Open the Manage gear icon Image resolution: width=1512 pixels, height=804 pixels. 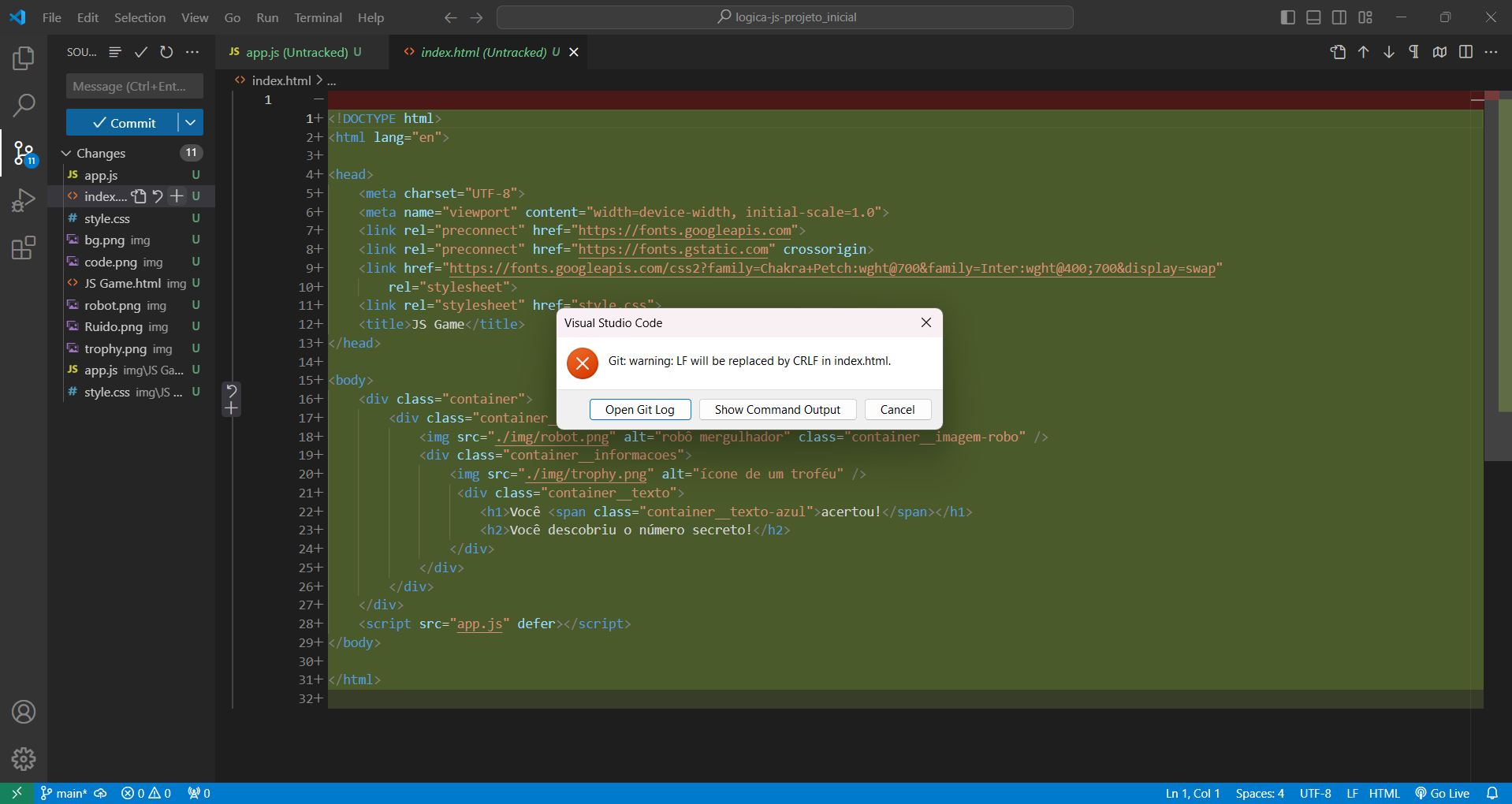[x=24, y=759]
